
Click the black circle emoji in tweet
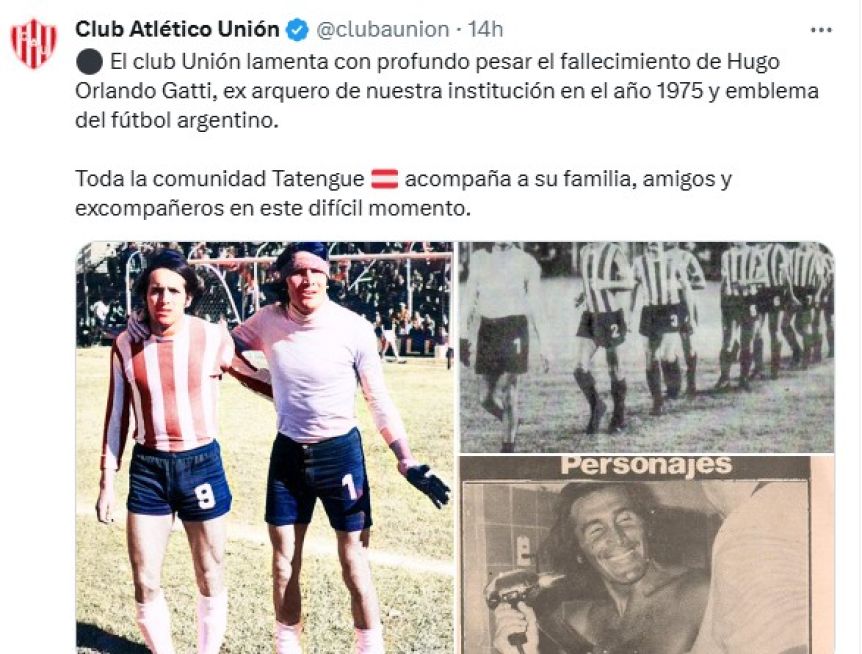click(x=89, y=61)
